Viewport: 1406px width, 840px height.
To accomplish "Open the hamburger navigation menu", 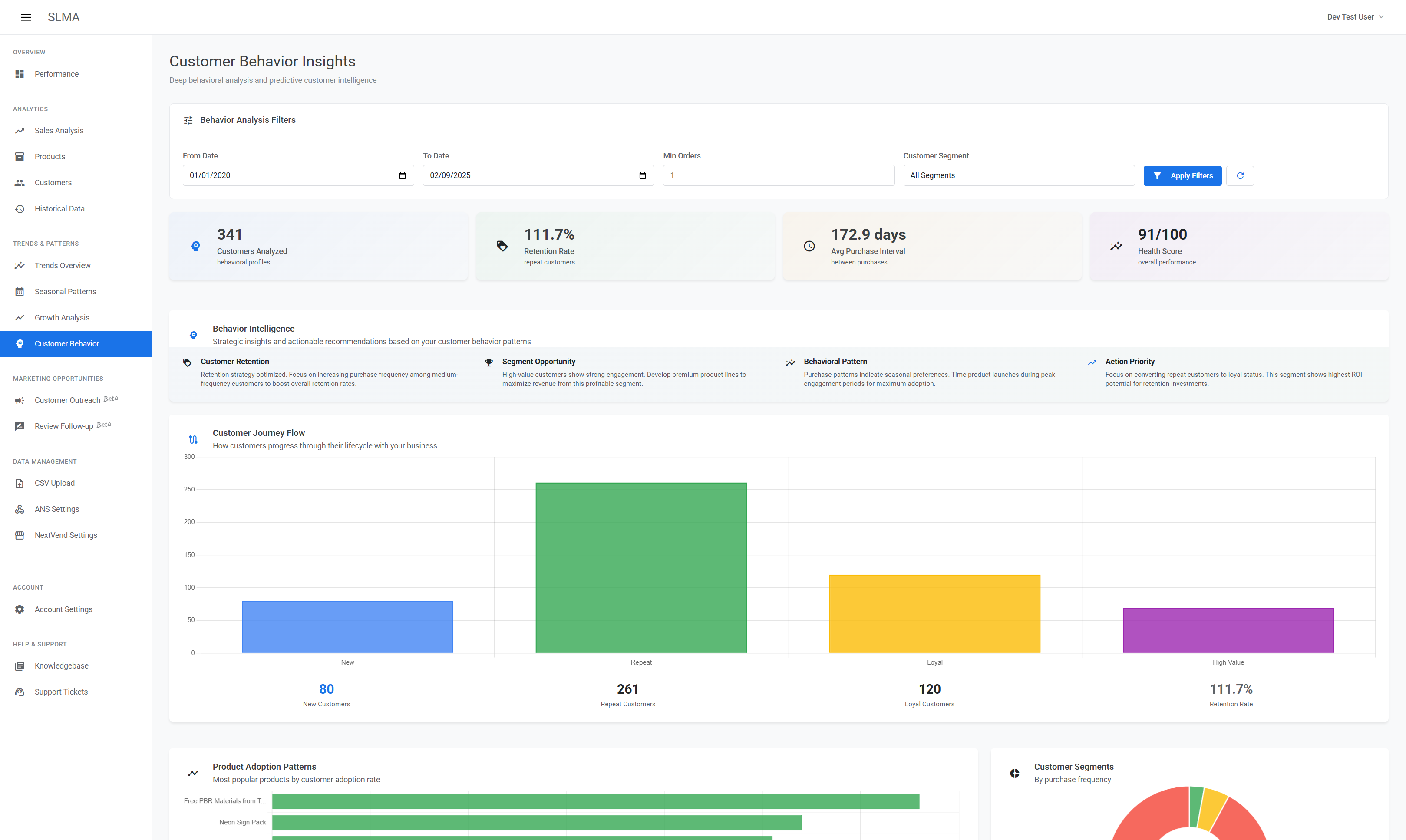I will [x=26, y=17].
